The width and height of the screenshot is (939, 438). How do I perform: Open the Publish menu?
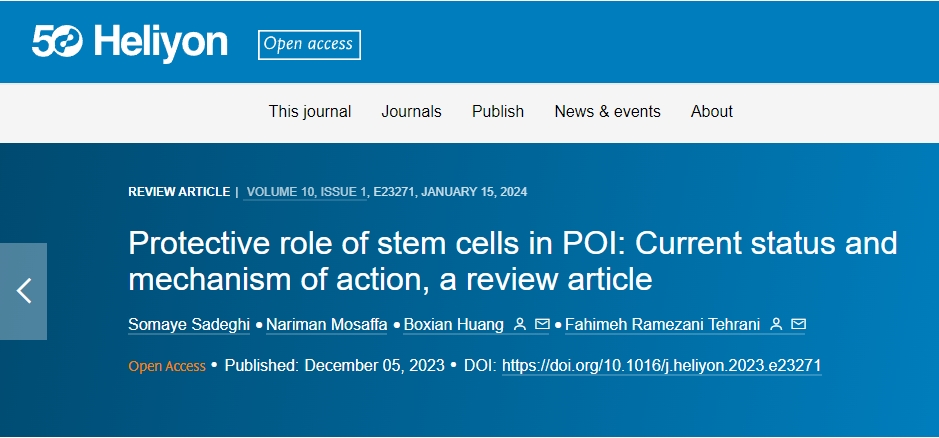(498, 112)
